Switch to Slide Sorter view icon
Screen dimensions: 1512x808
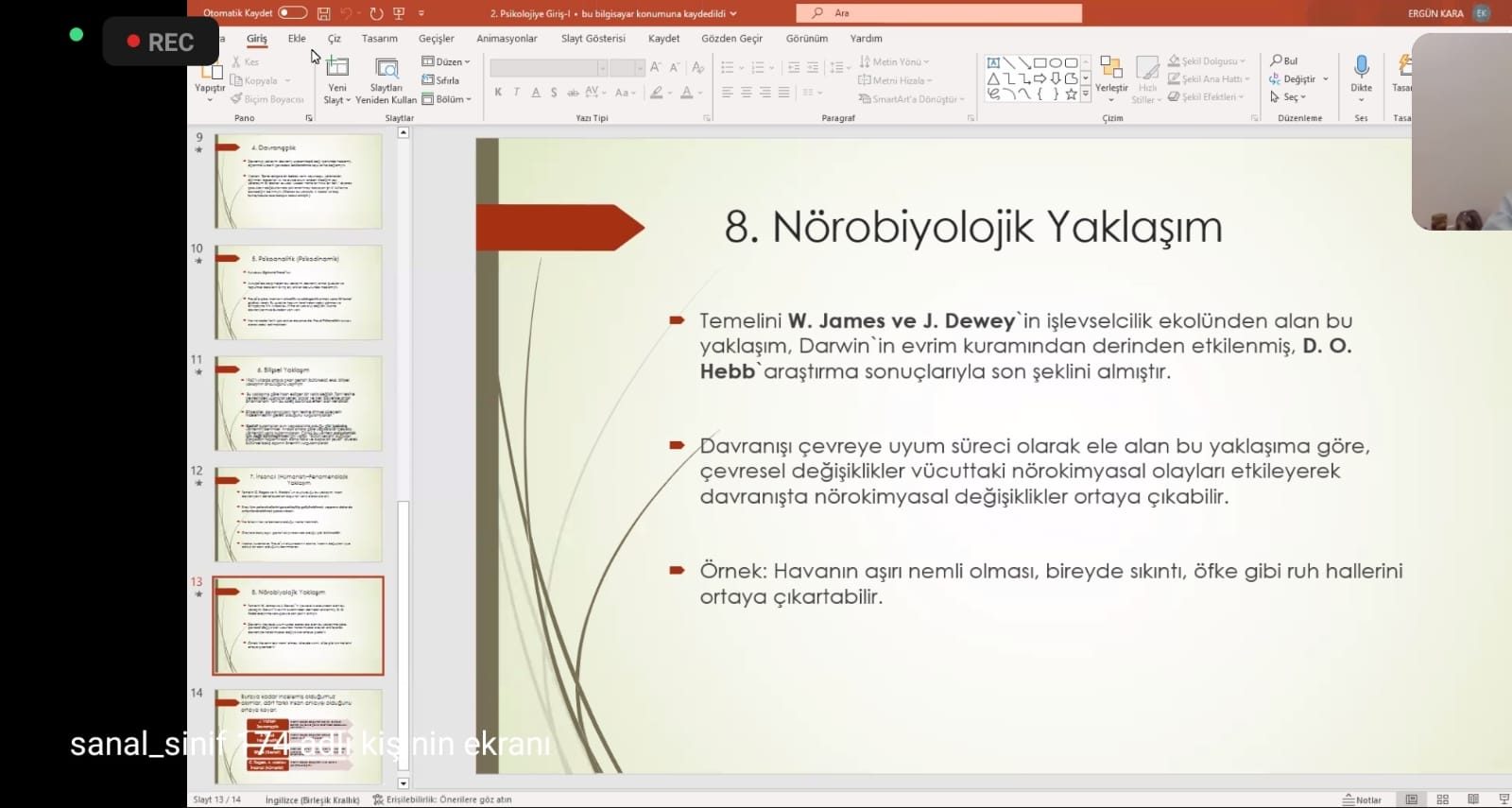click(1442, 799)
